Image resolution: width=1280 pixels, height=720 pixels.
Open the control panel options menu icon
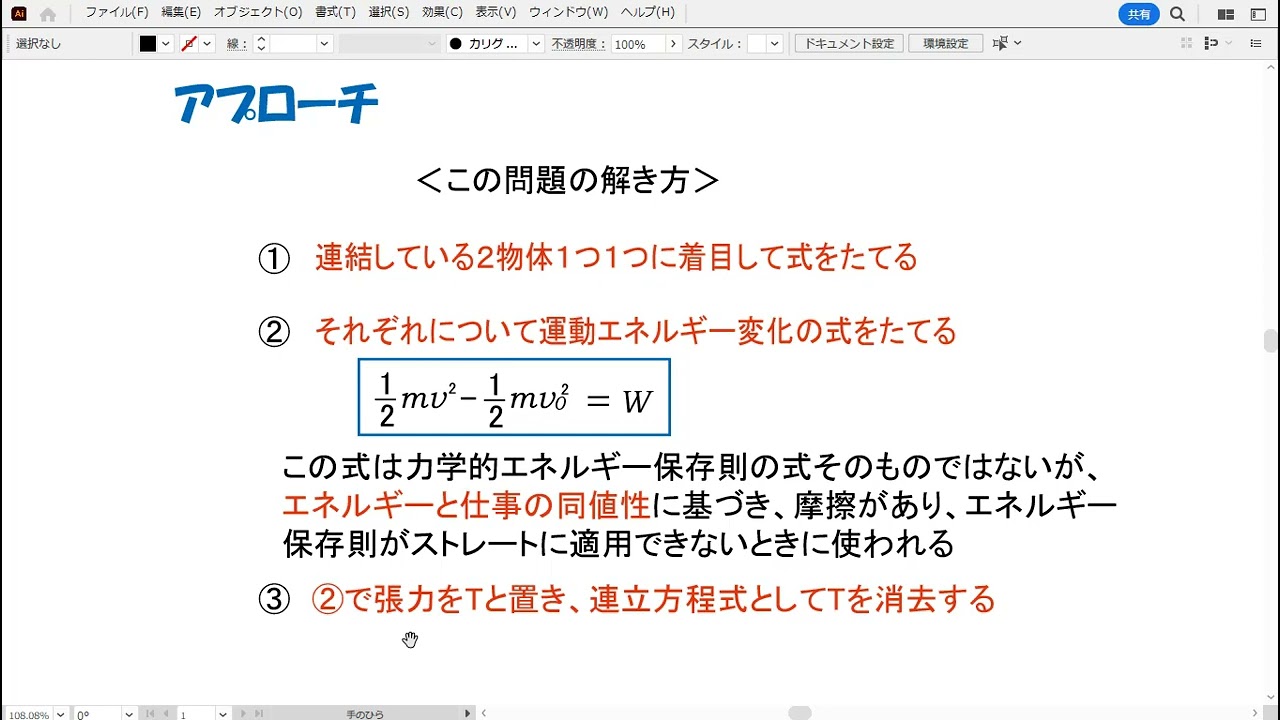point(1258,43)
